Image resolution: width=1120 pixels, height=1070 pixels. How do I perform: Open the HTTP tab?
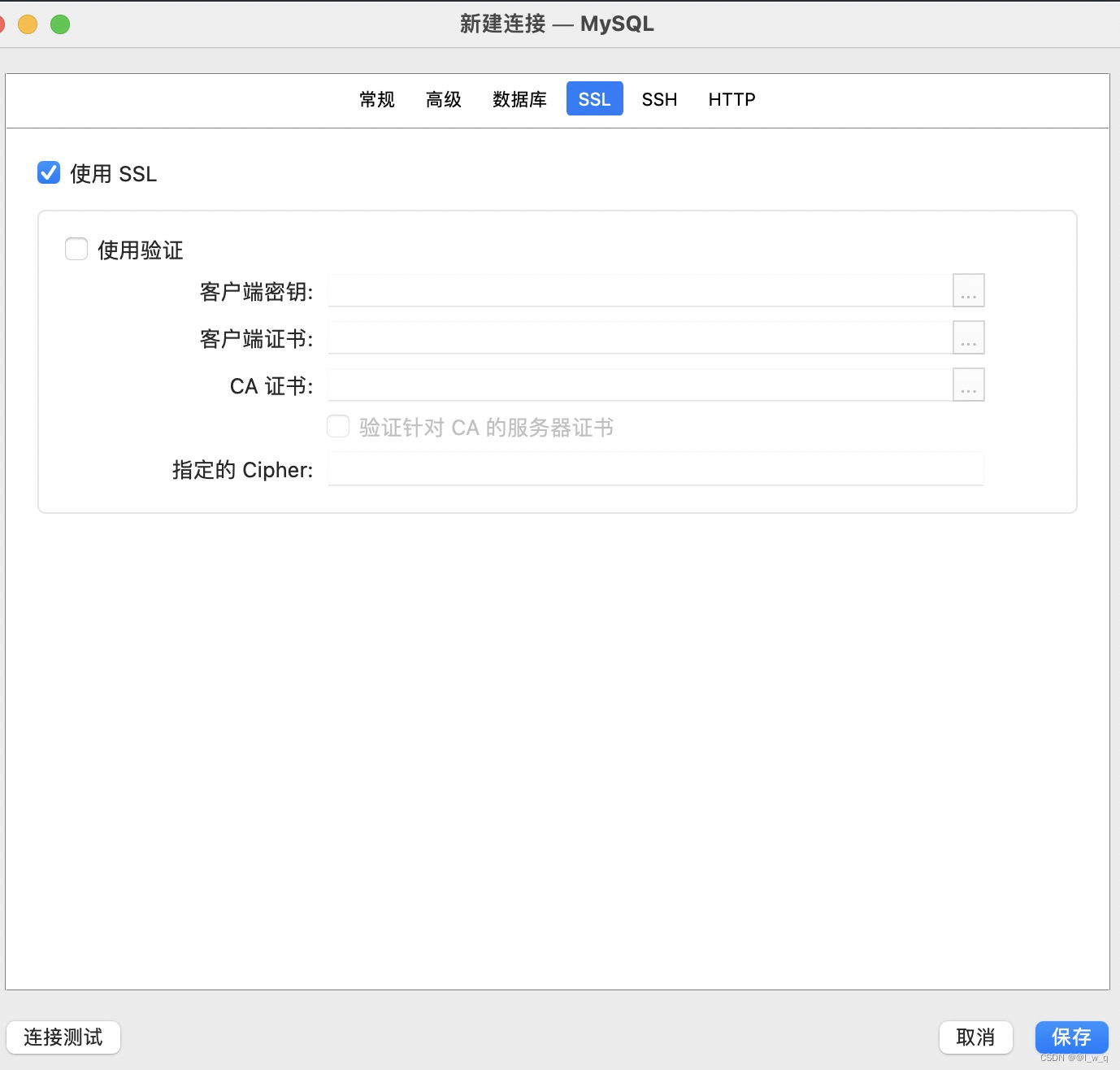point(731,99)
